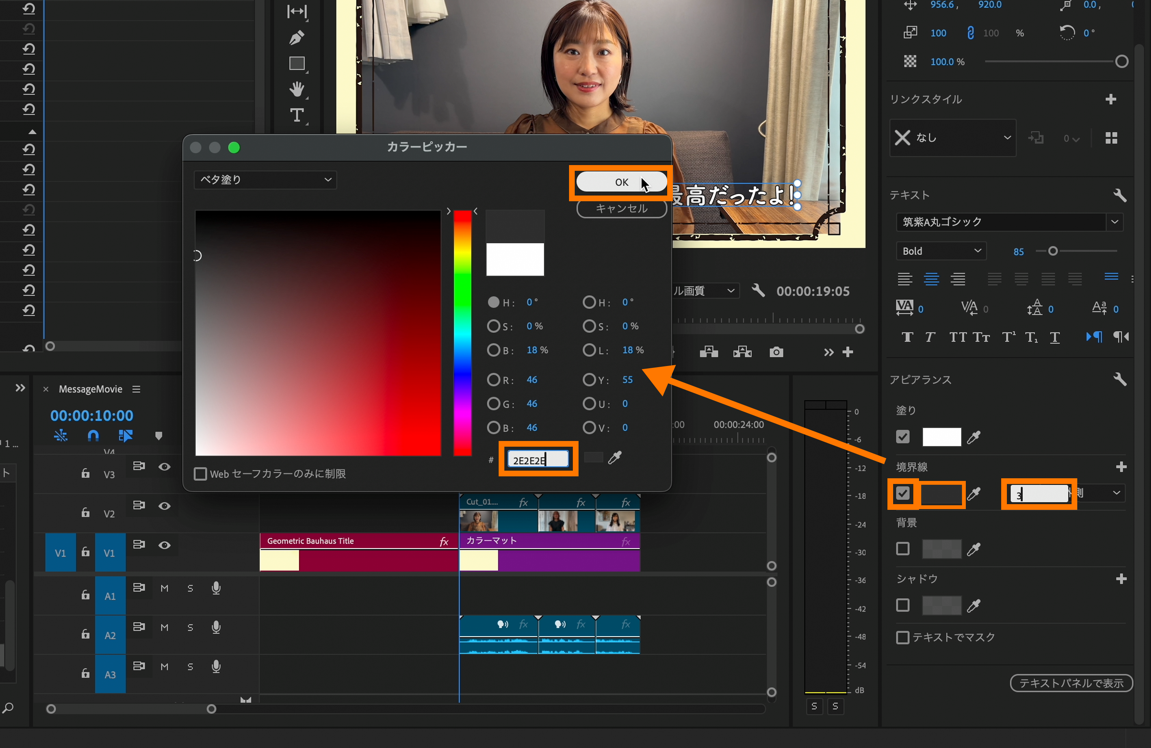Screen dimensions: 1151x748
Task: Open the MessageMovie sequence panel menu
Action: (136, 389)
